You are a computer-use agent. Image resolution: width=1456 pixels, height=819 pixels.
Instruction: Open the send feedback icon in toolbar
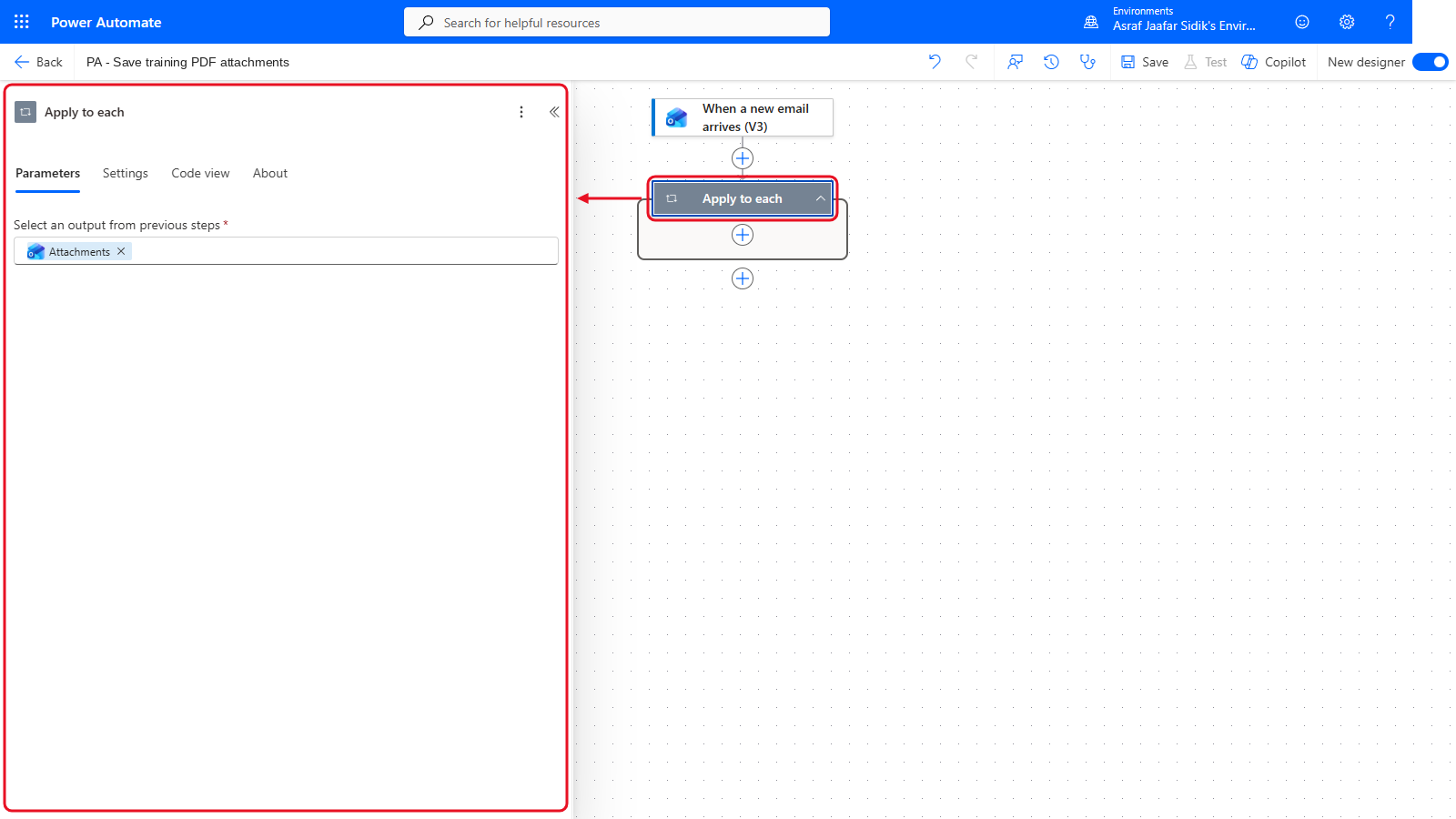pyautogui.click(x=1015, y=62)
